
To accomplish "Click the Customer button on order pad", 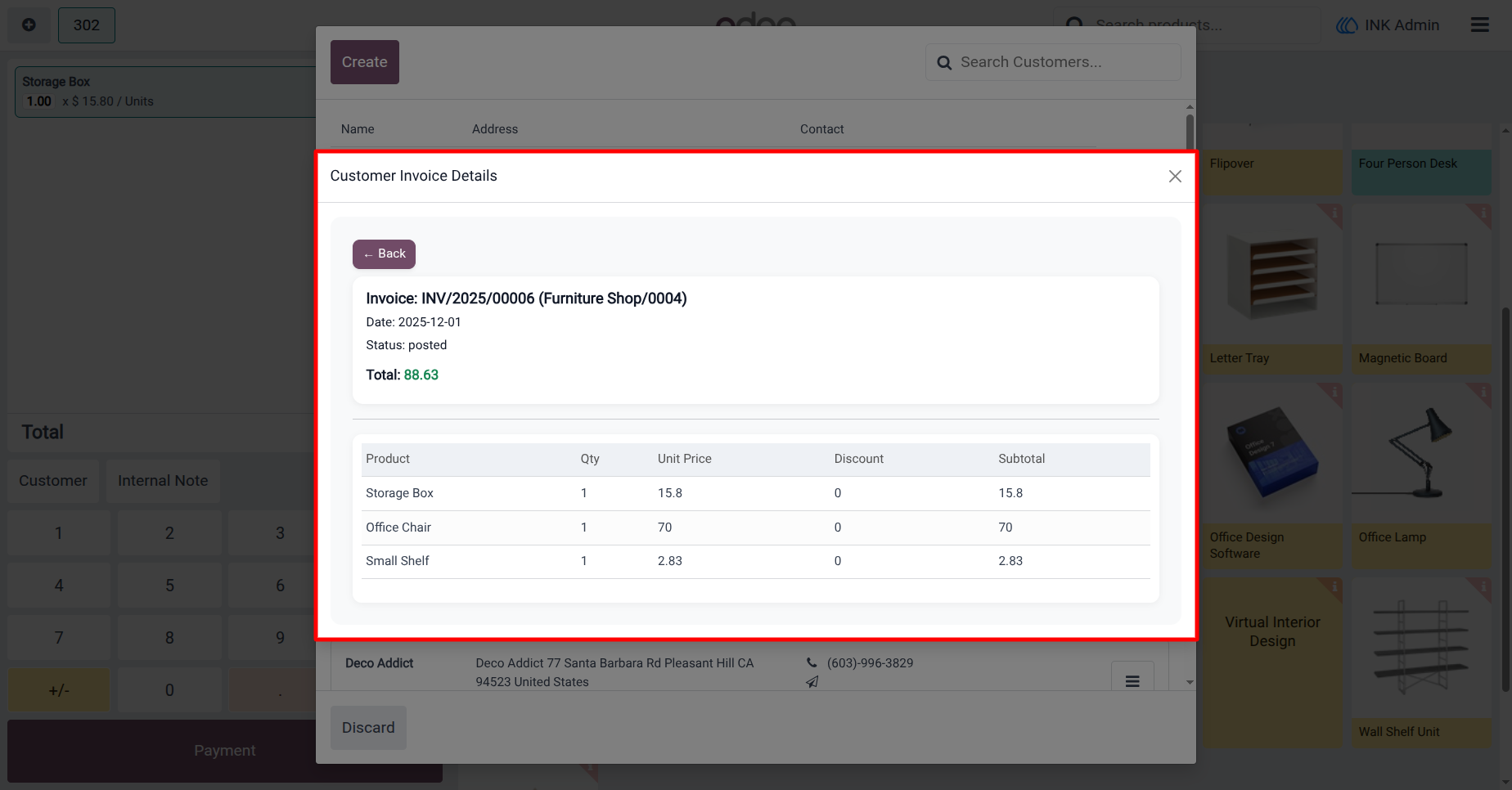I will [53, 481].
